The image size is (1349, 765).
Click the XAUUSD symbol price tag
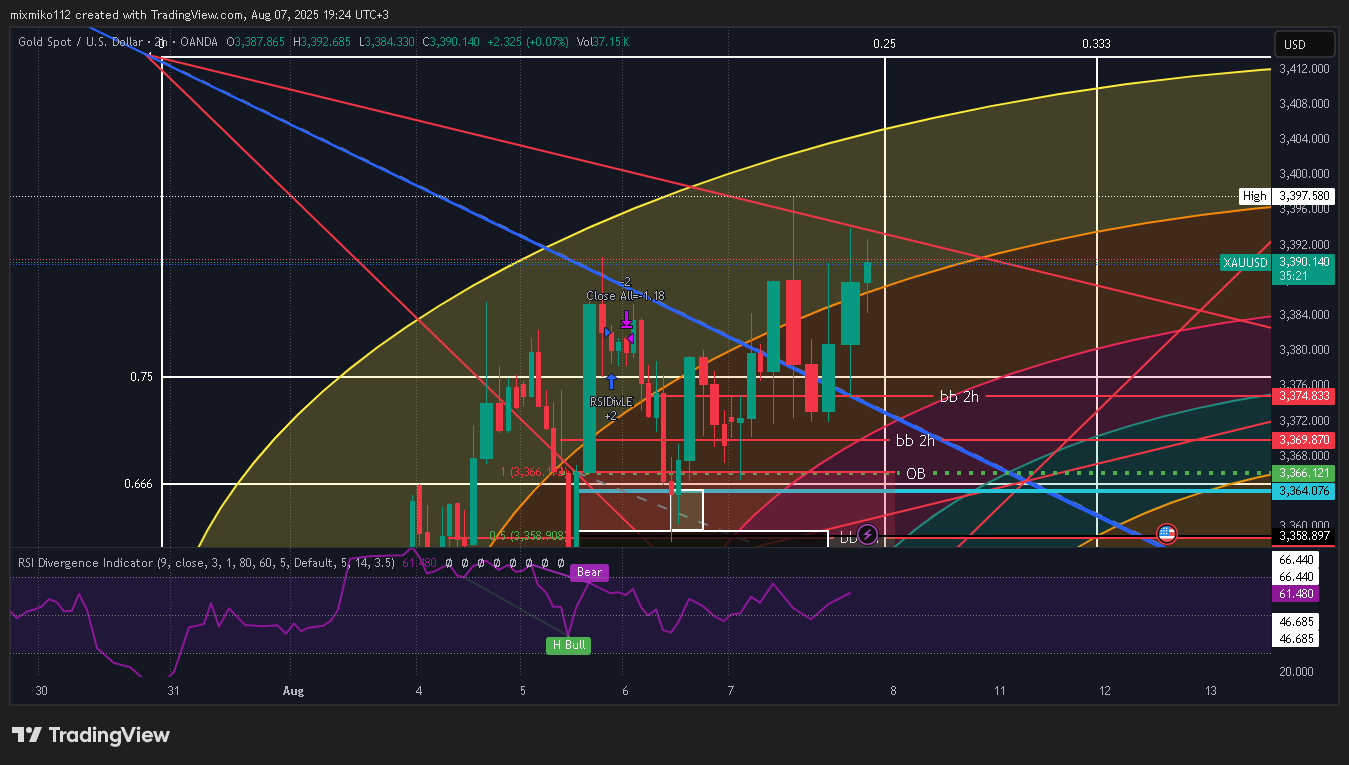pyautogui.click(x=1245, y=262)
